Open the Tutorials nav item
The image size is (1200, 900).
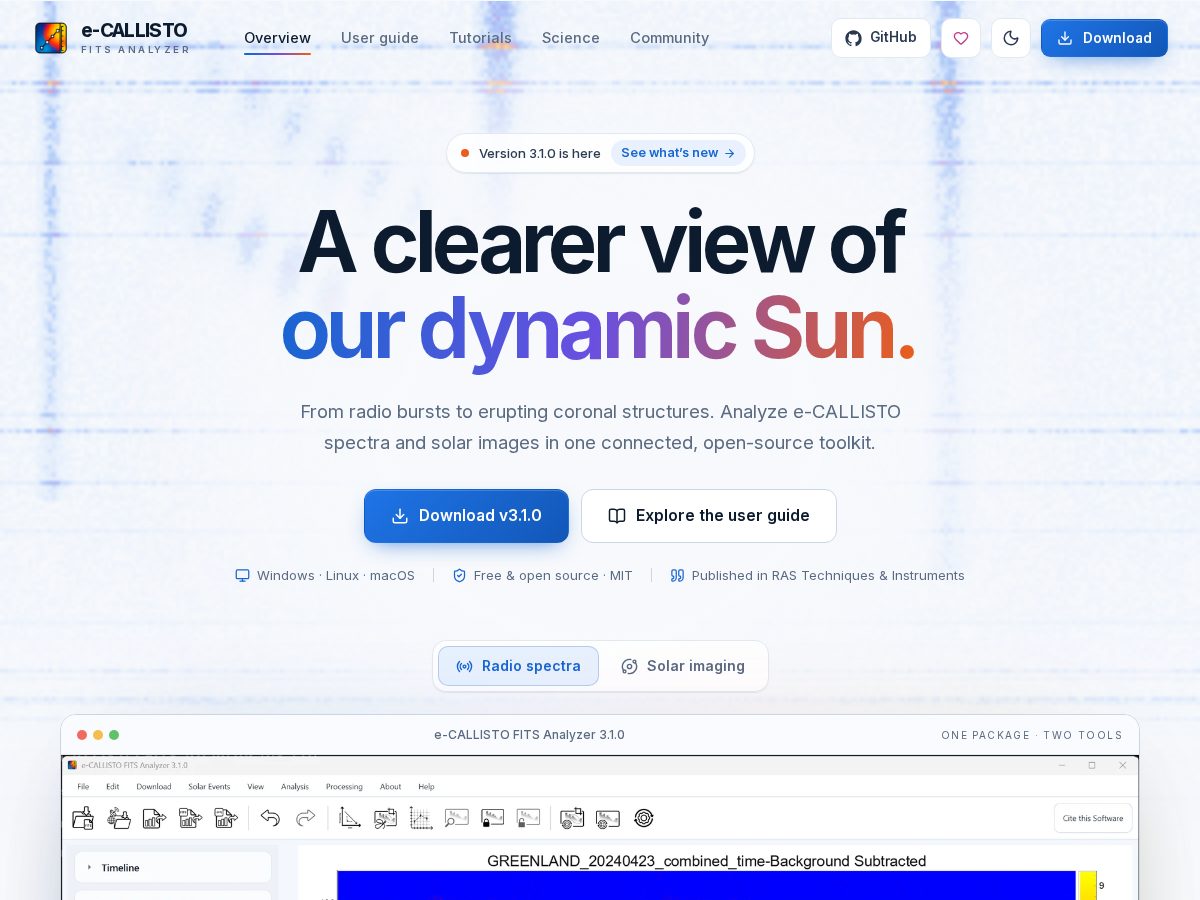[x=480, y=38]
